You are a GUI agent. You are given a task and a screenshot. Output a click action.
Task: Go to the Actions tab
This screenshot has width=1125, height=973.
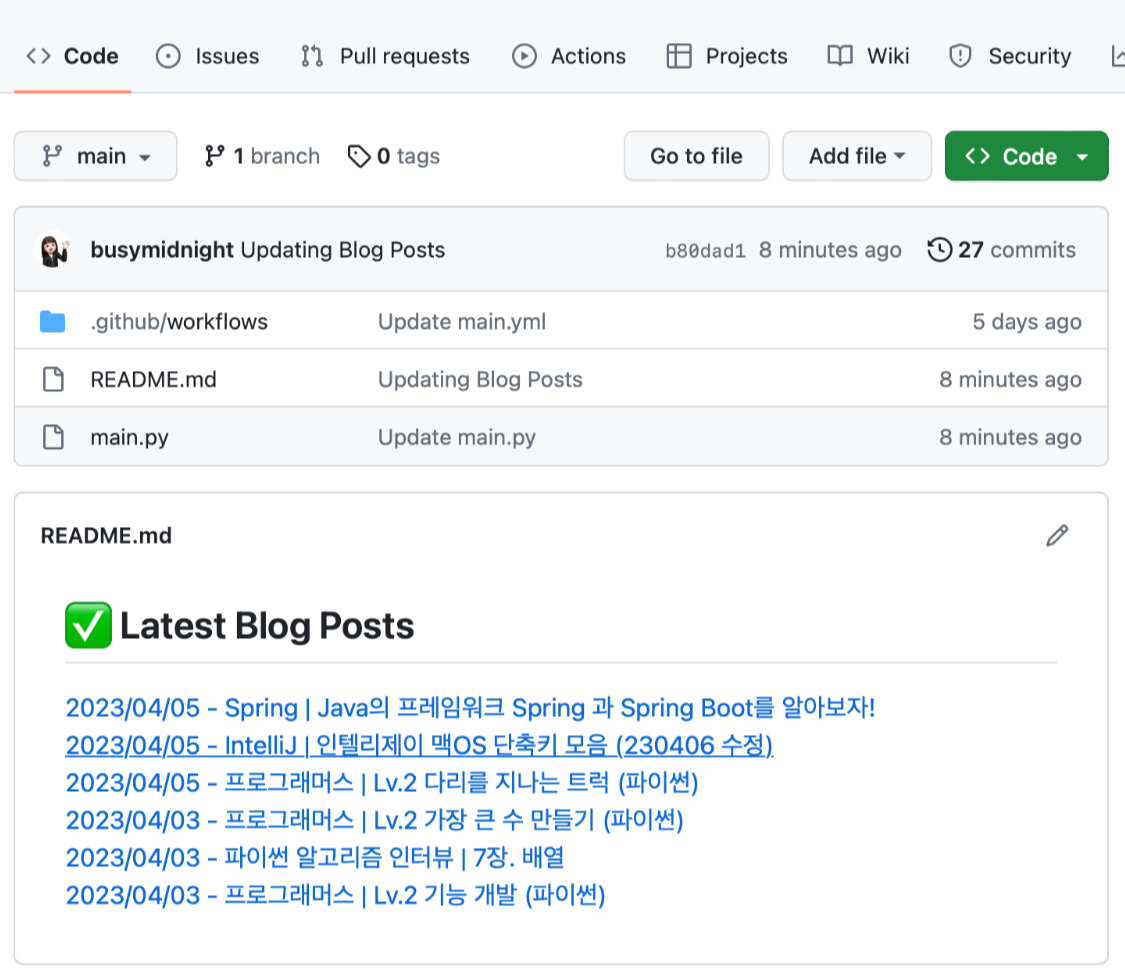pos(568,56)
